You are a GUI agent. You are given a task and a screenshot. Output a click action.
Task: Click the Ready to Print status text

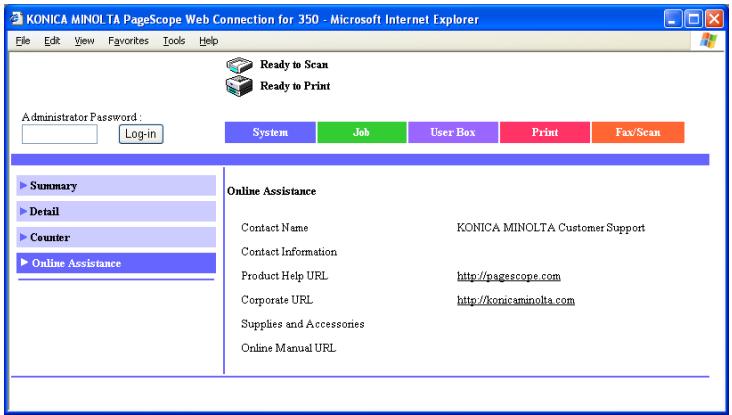[295, 86]
